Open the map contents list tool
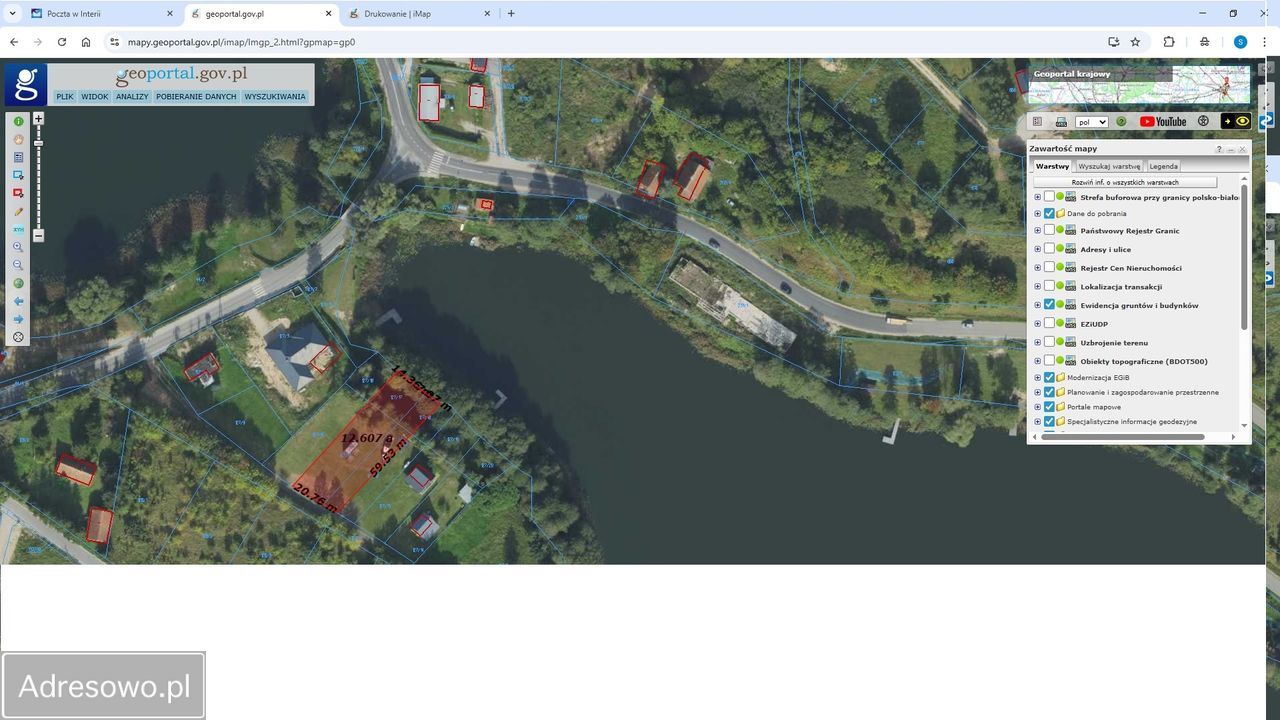Viewport: 1280px width, 720px height. [x=18, y=157]
